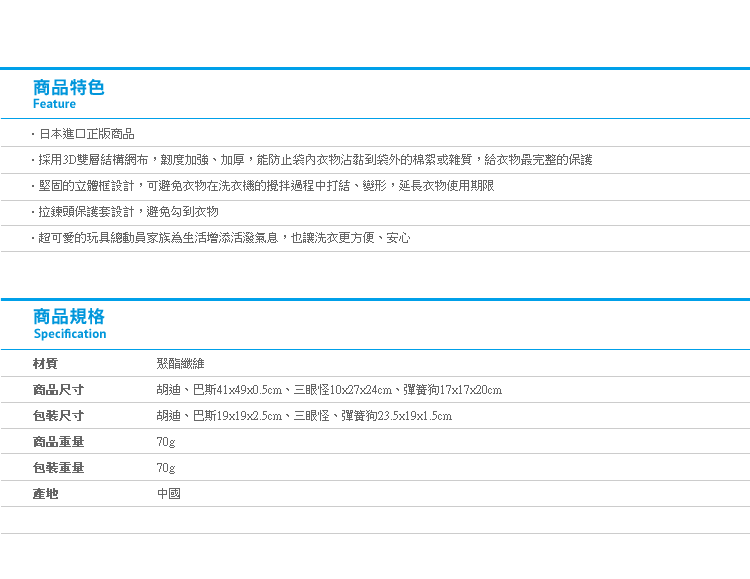
Task: Click the 包裝尺寸 row label
Action: (58, 416)
